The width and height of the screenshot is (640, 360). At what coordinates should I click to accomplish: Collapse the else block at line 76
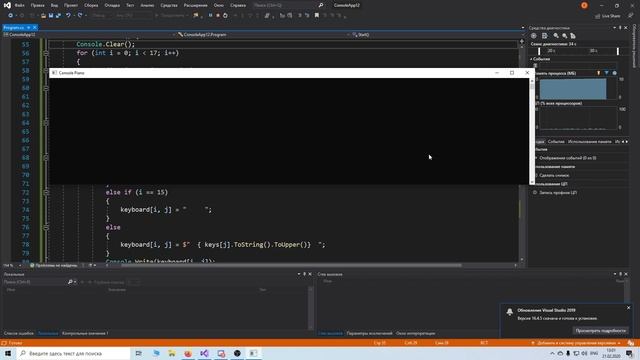[46, 227]
